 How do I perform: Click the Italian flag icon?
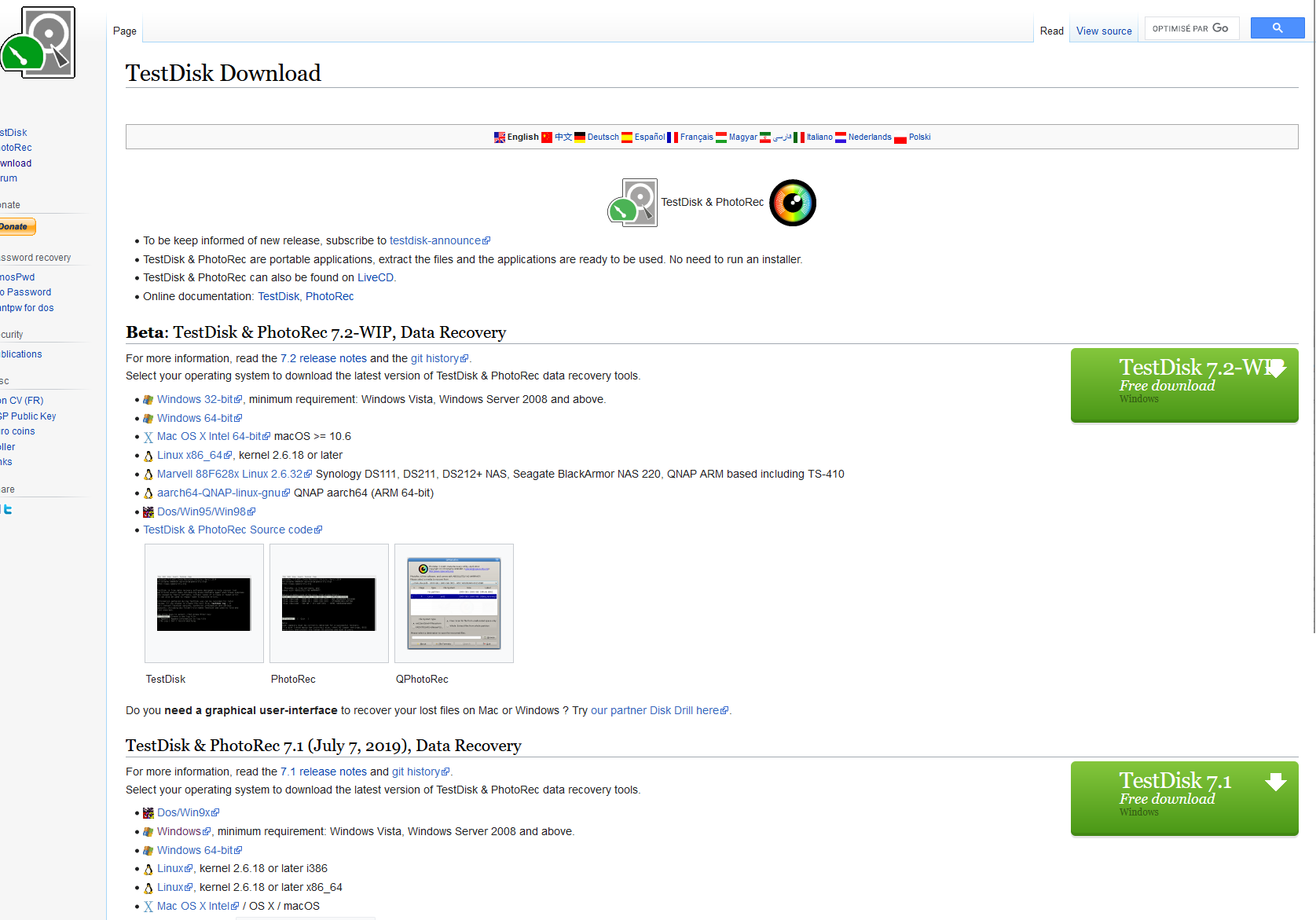coord(799,137)
